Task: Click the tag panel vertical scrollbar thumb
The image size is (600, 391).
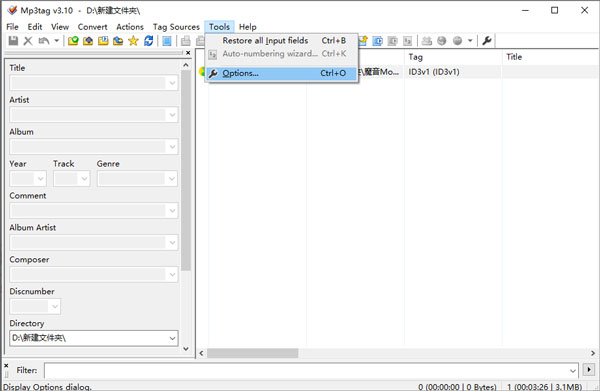Action: pos(186,171)
